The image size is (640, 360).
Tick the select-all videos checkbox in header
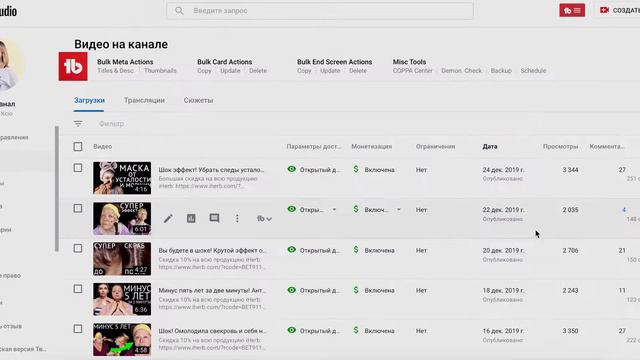78,147
